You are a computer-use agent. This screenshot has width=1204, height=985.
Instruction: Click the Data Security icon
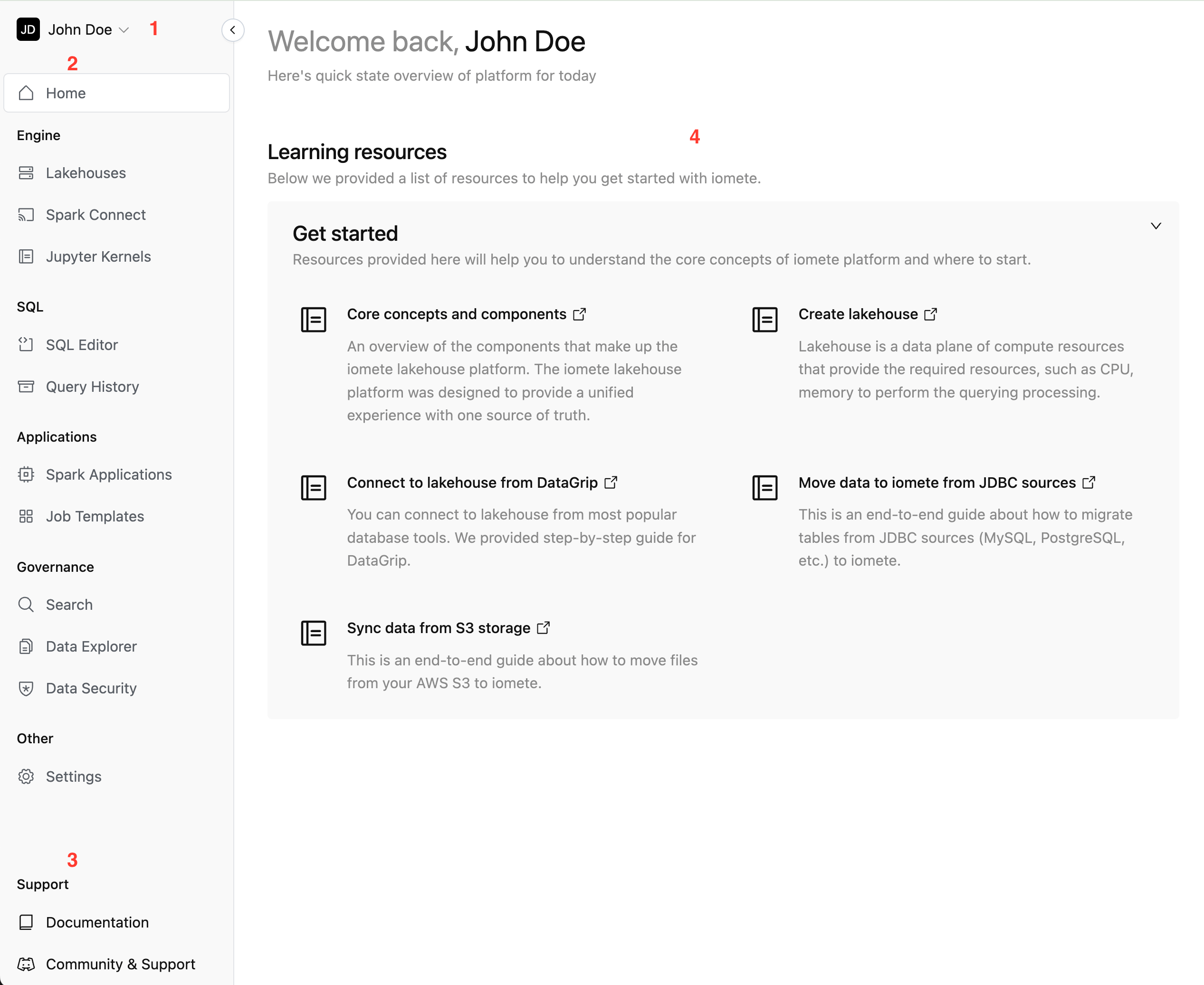(x=28, y=688)
